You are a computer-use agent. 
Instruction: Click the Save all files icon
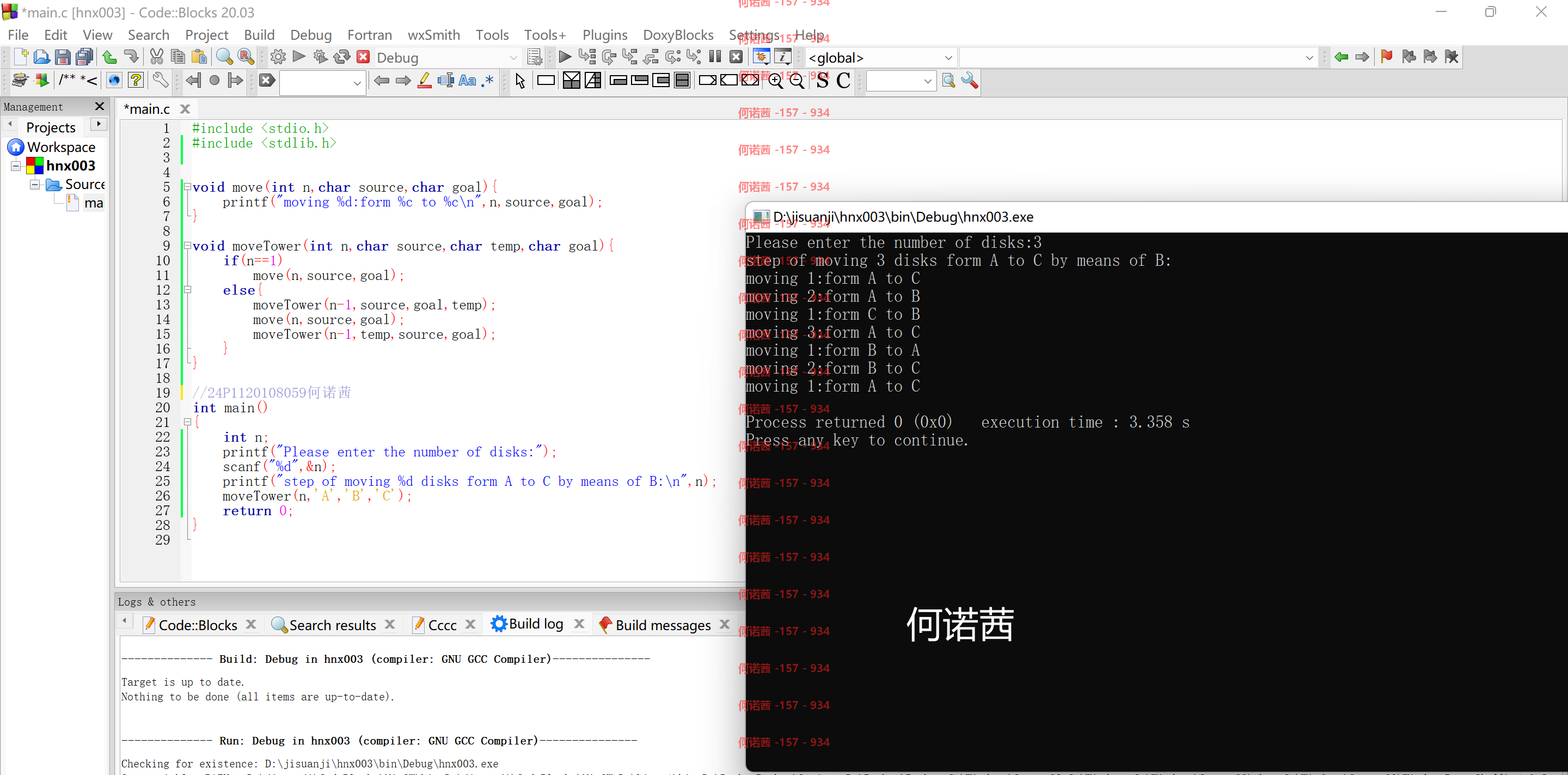pos(84,57)
